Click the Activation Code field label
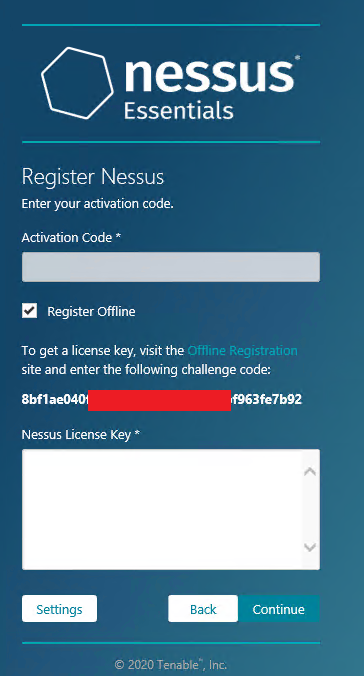This screenshot has height=676, width=364. pyautogui.click(x=71, y=237)
